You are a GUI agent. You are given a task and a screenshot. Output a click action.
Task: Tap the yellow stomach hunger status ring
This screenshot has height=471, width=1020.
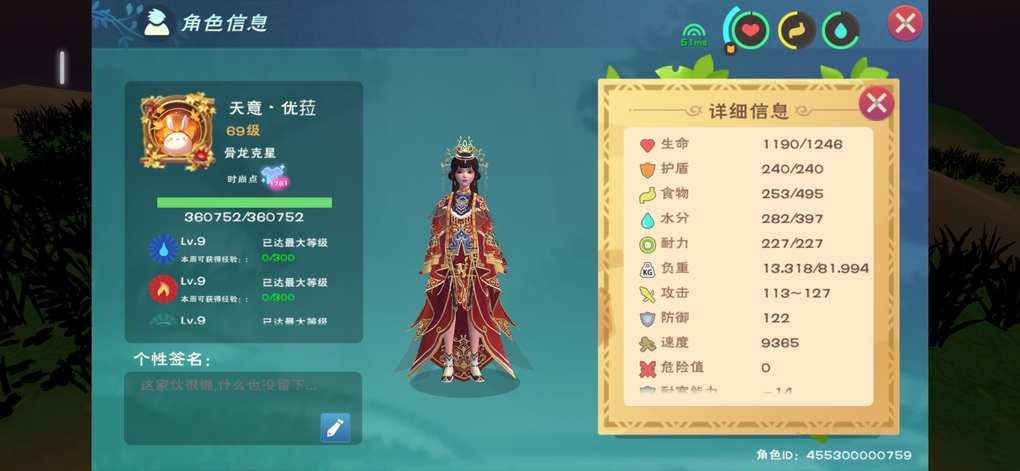pyautogui.click(x=796, y=30)
